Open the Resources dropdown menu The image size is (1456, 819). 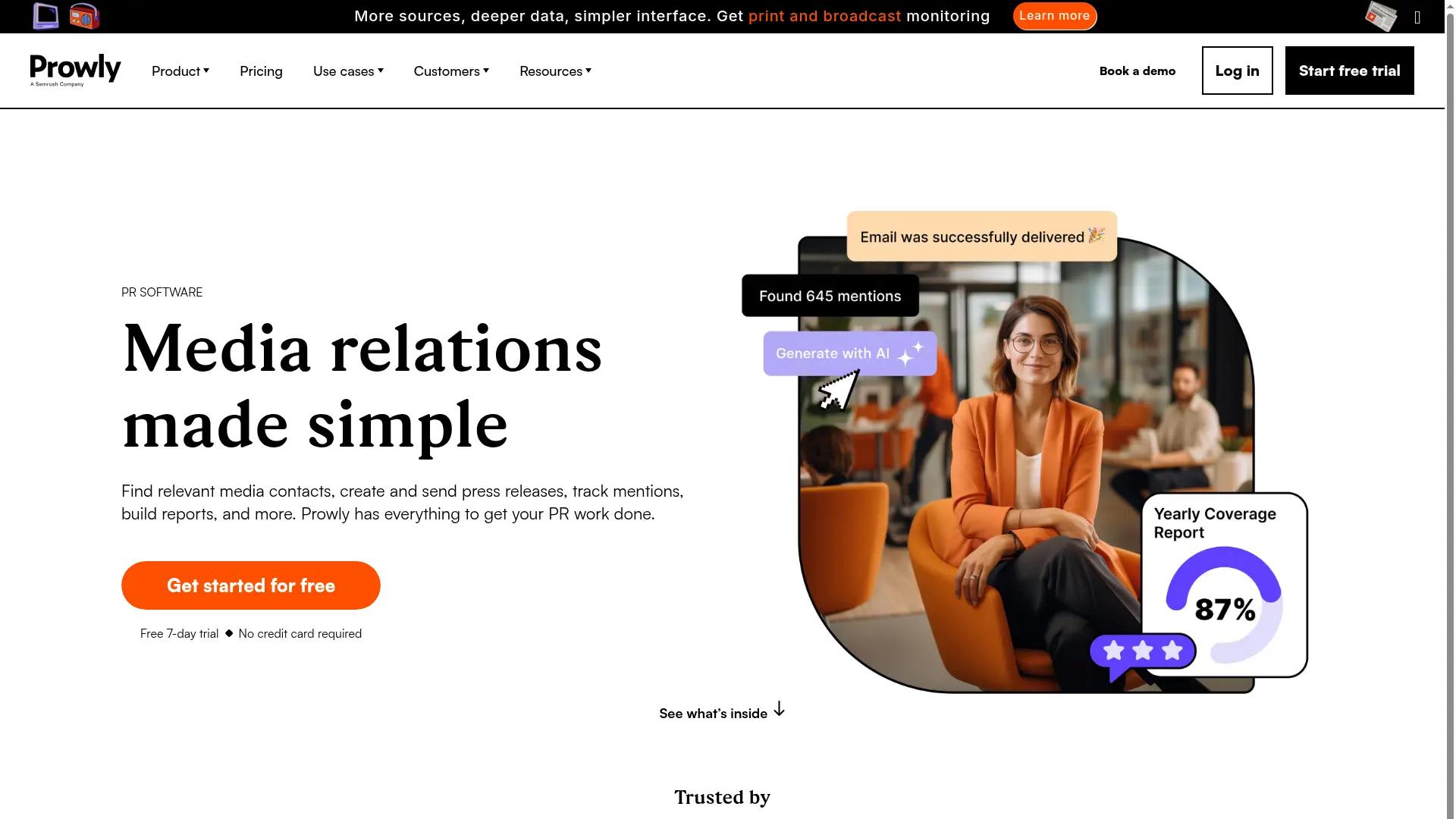[x=555, y=71]
